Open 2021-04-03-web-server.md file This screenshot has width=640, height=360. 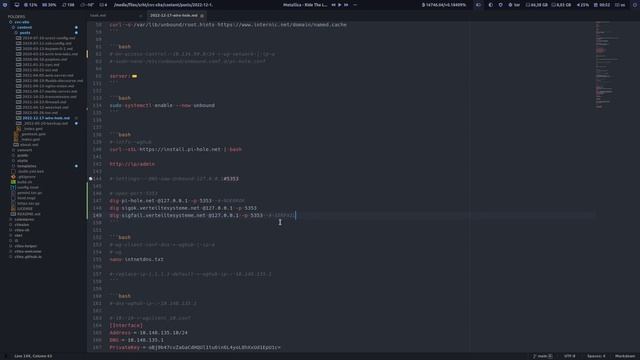(x=48, y=75)
